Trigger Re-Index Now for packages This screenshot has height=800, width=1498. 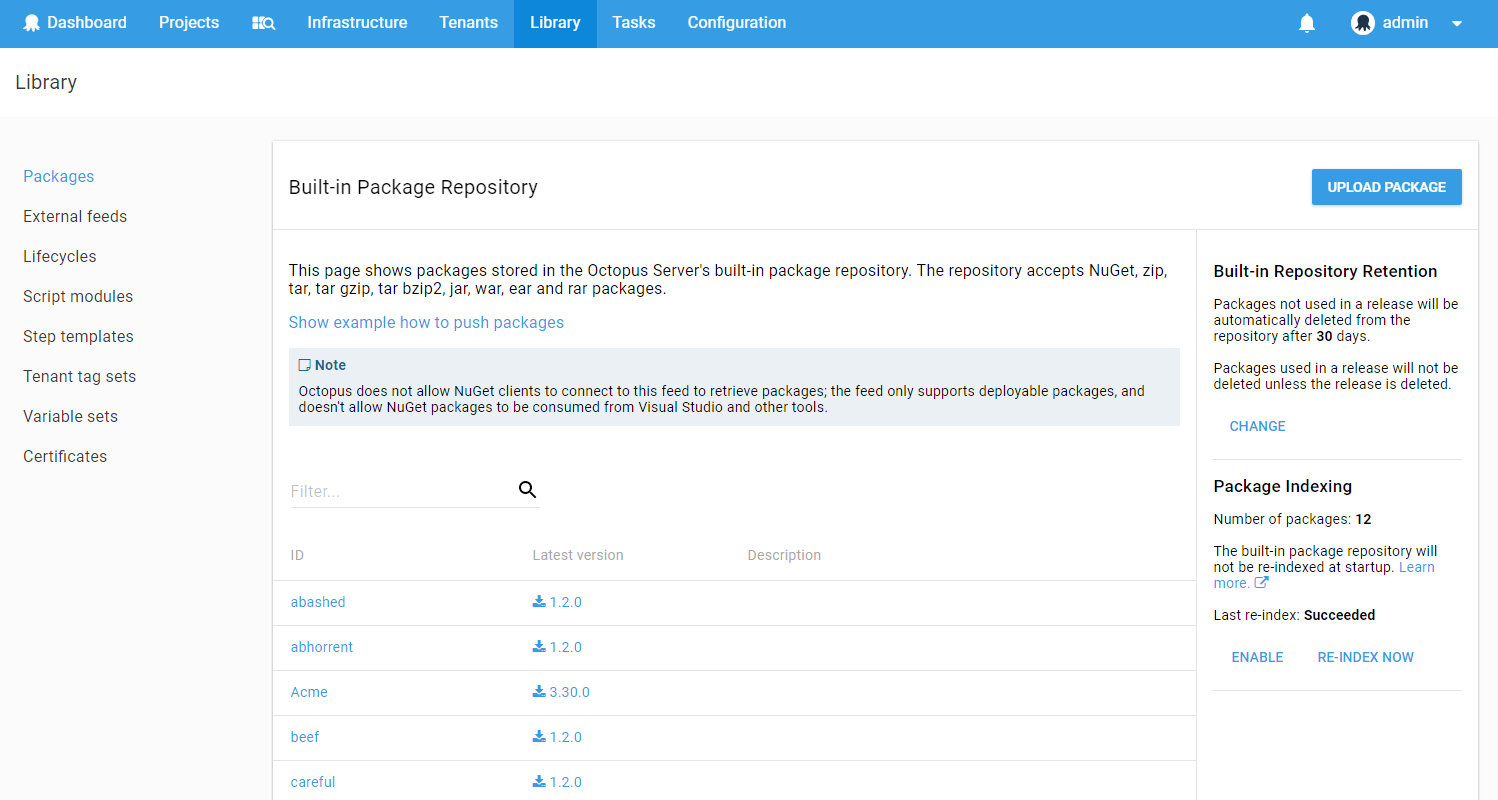coord(1365,657)
